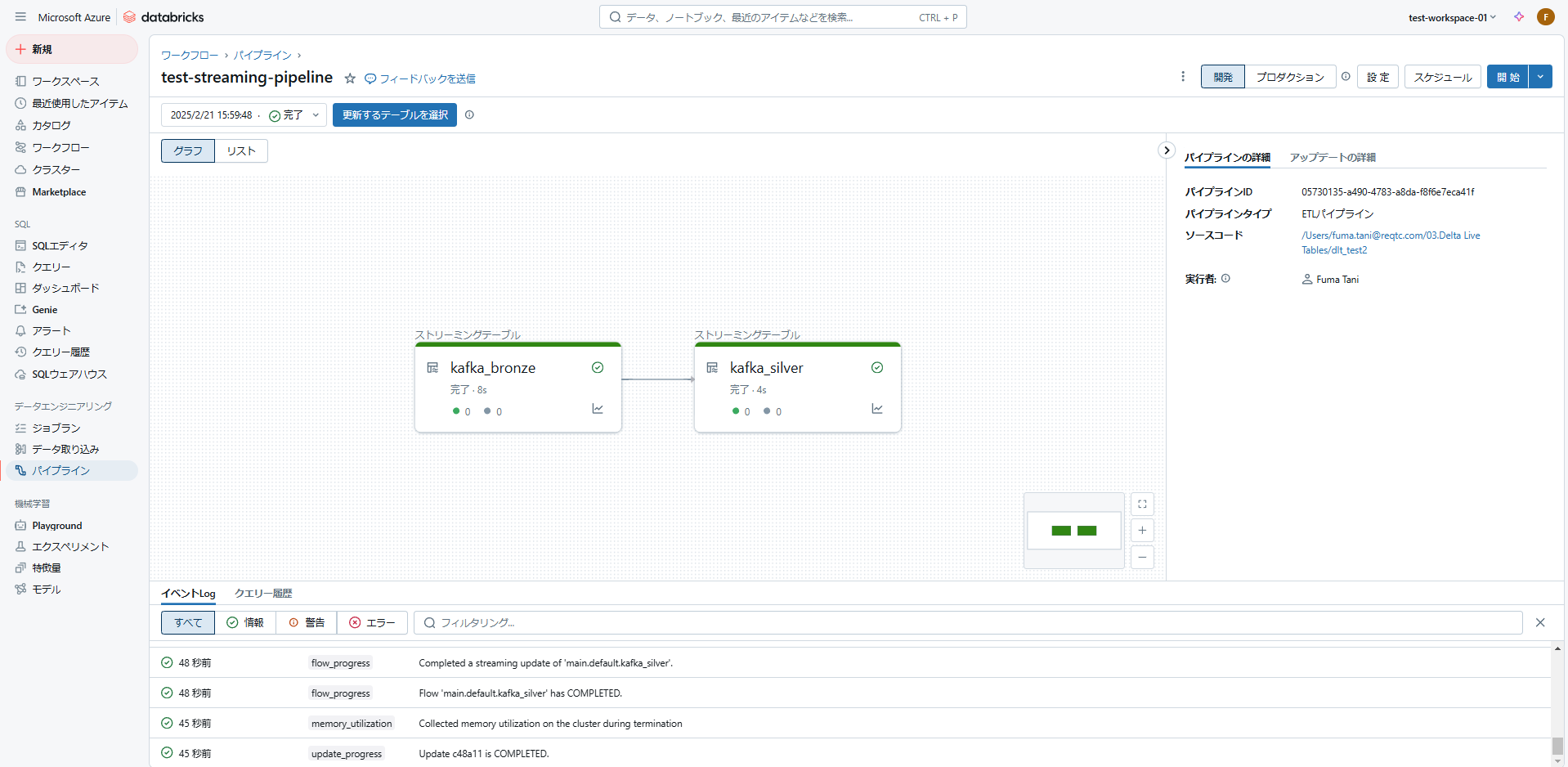Click the Databricks logo
1568x767 pixels.
coord(164,17)
